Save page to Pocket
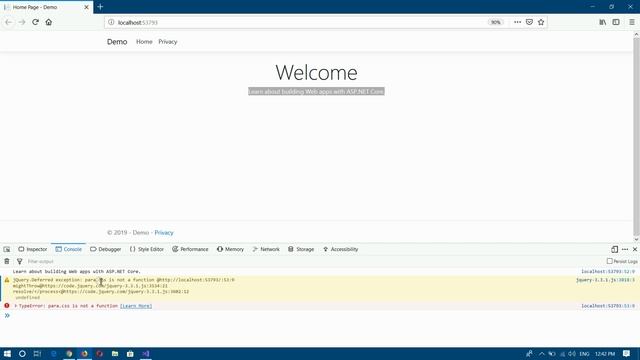This screenshot has height=360, width=640. pyautogui.click(x=529, y=22)
